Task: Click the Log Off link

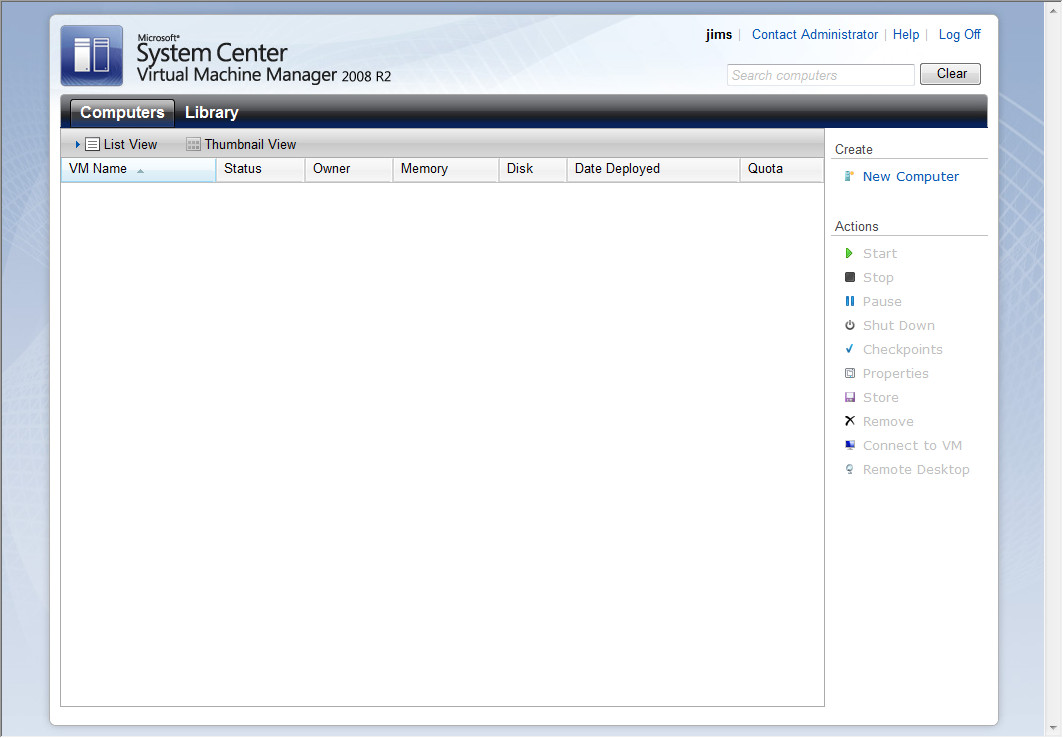Action: [x=959, y=35]
